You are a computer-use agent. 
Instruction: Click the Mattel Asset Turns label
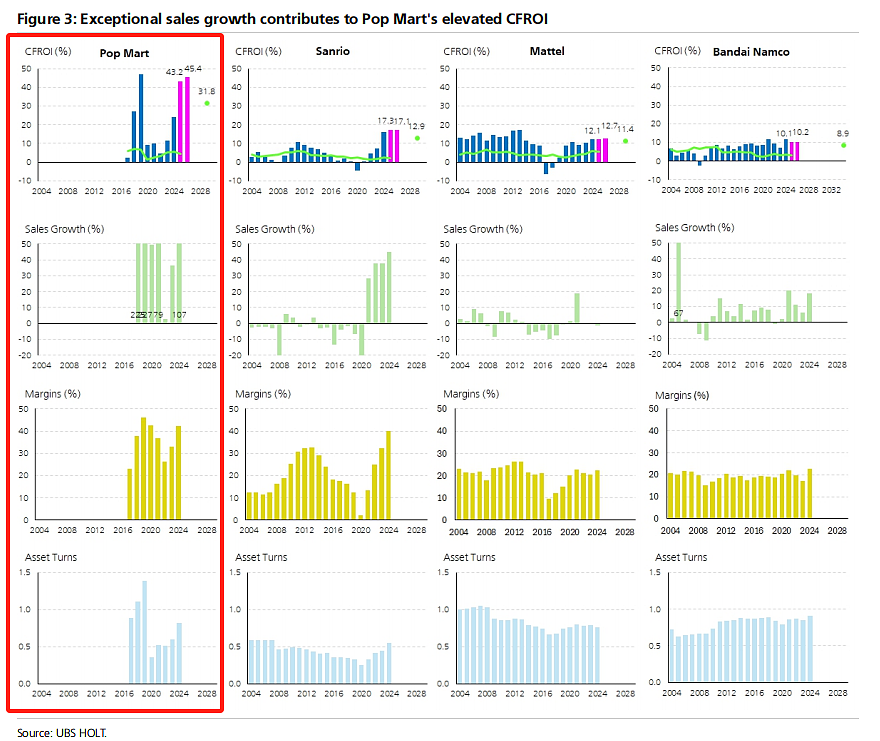tap(469, 557)
